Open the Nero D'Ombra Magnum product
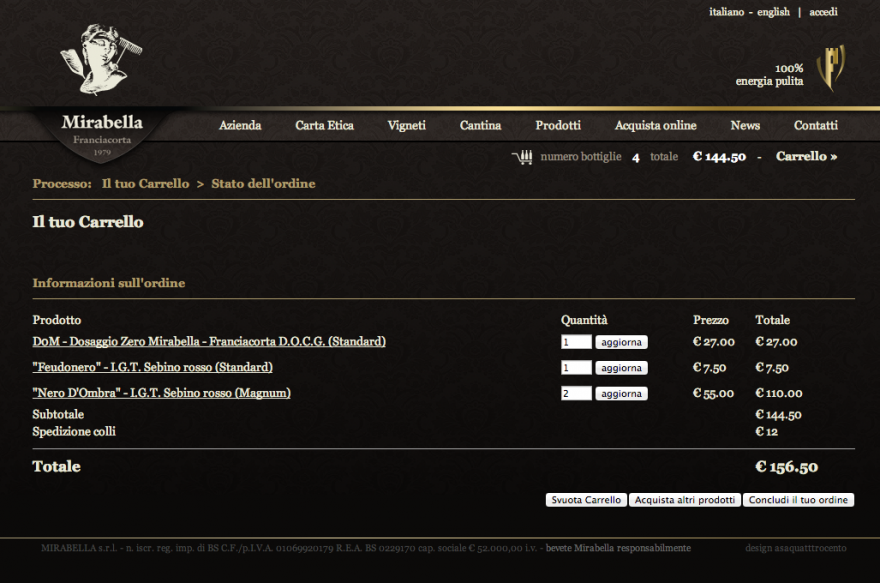The height and width of the screenshot is (583, 880). pyautogui.click(x=162, y=393)
